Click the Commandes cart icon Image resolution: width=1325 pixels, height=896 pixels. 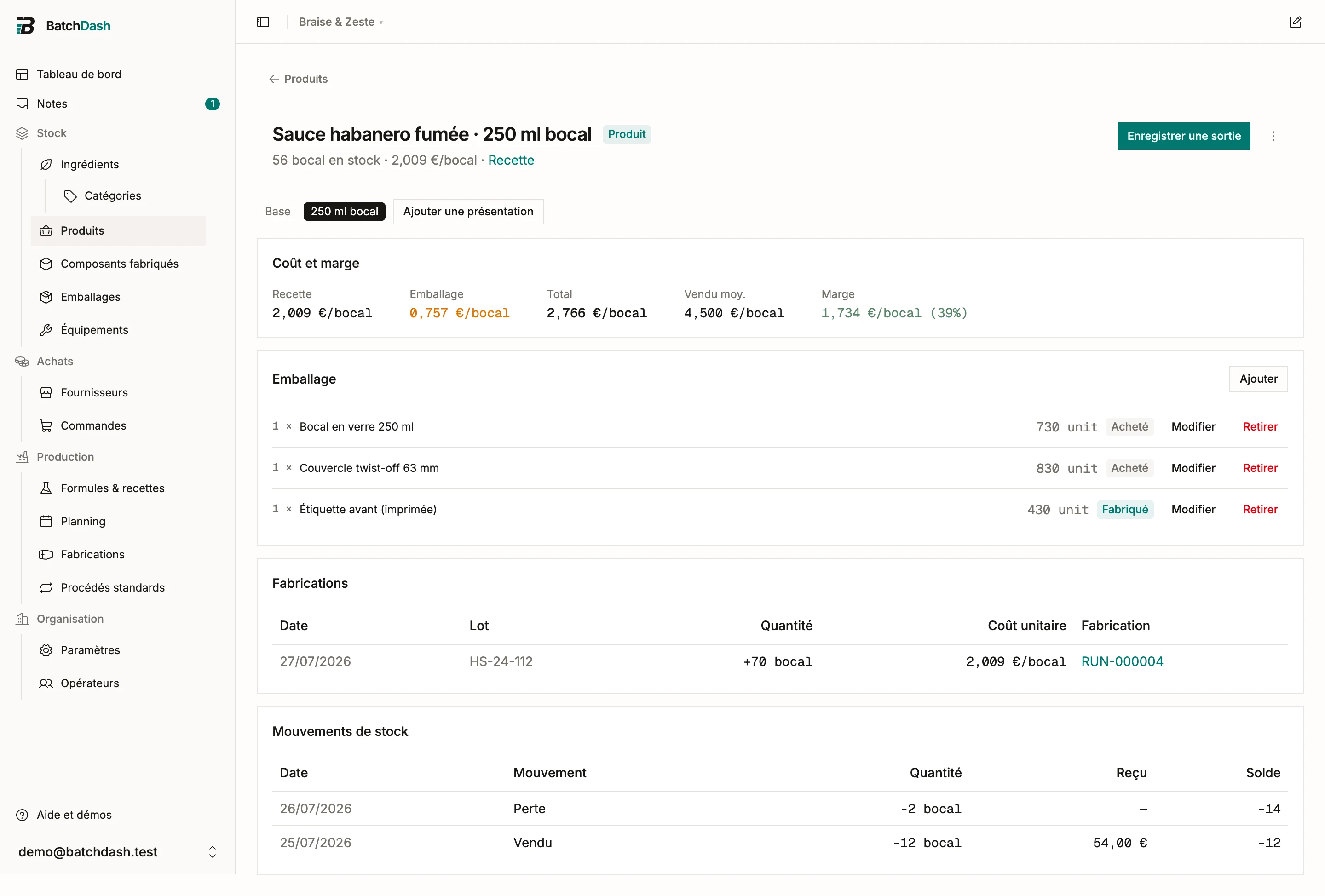[46, 426]
